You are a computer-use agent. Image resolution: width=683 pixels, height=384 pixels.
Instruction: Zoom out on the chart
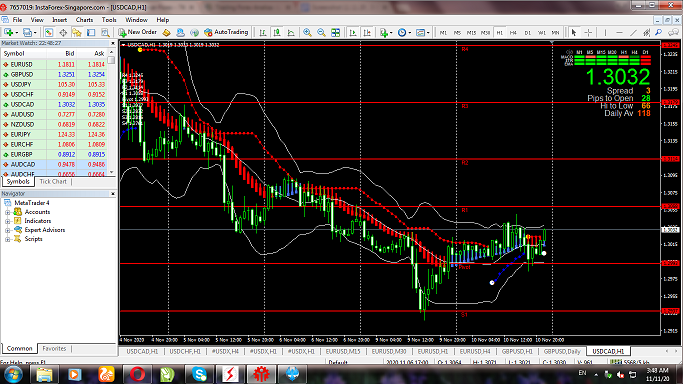321,33
